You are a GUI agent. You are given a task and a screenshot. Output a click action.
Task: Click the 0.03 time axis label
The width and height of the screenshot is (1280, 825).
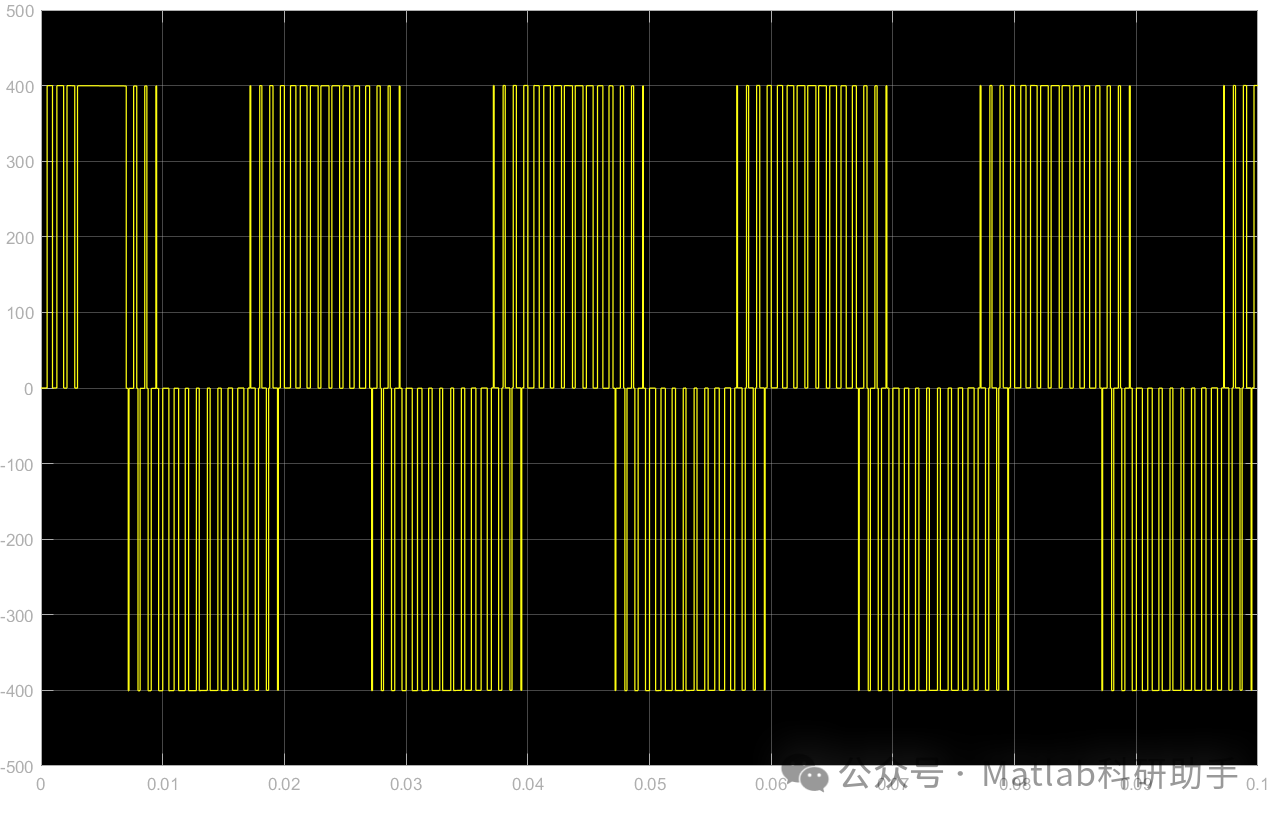[x=406, y=784]
